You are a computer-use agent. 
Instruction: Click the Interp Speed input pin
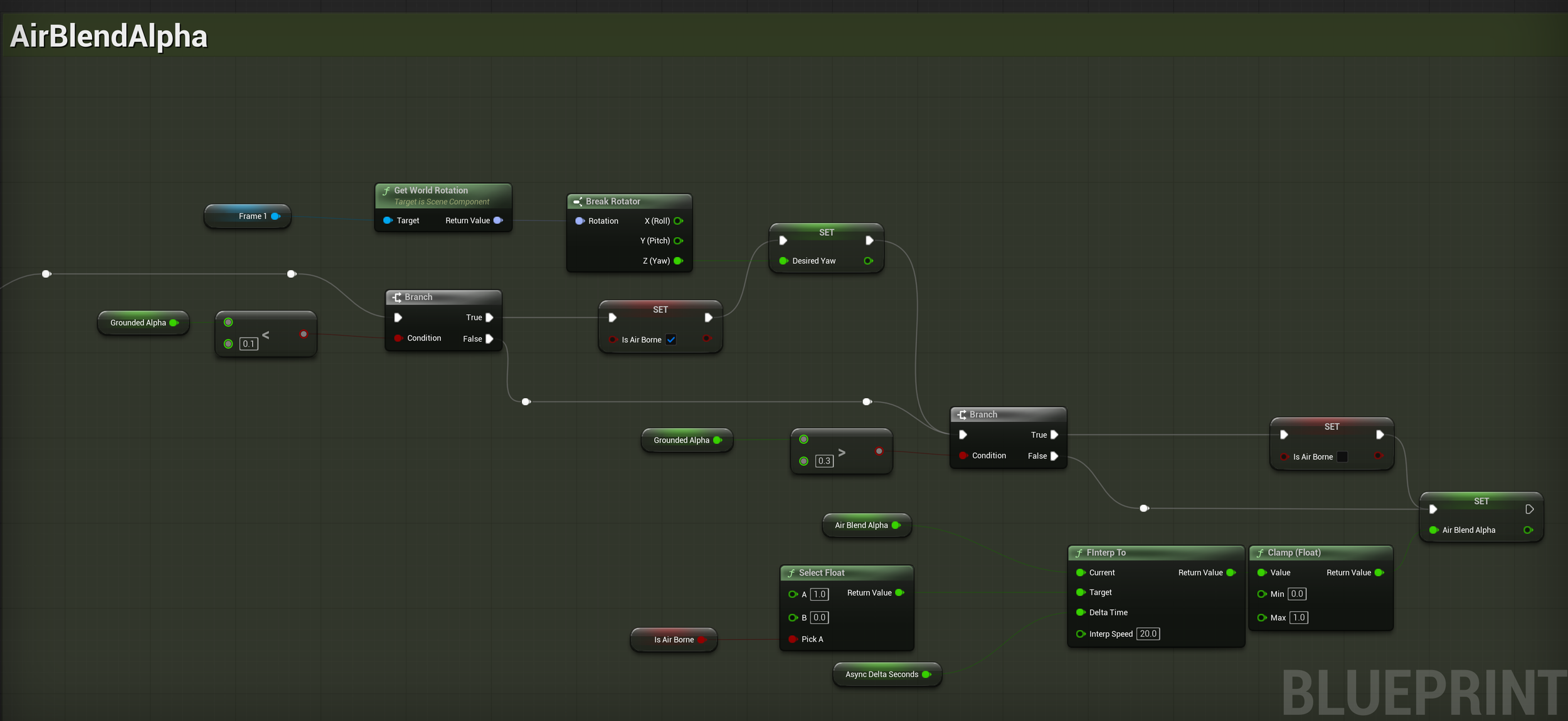(1081, 634)
